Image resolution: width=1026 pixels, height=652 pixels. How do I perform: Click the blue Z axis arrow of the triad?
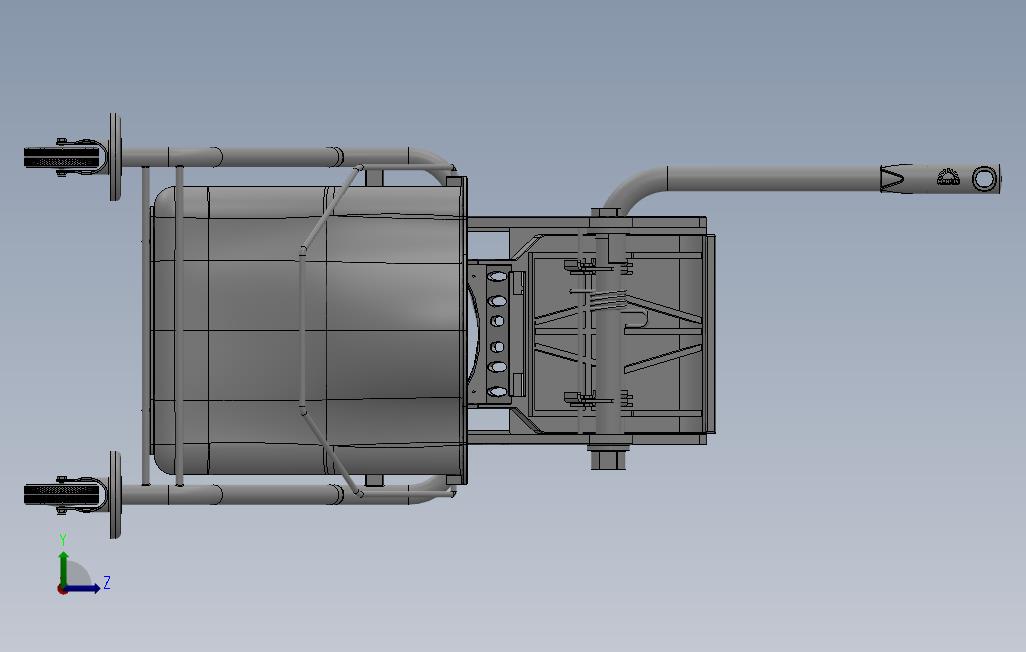click(83, 589)
